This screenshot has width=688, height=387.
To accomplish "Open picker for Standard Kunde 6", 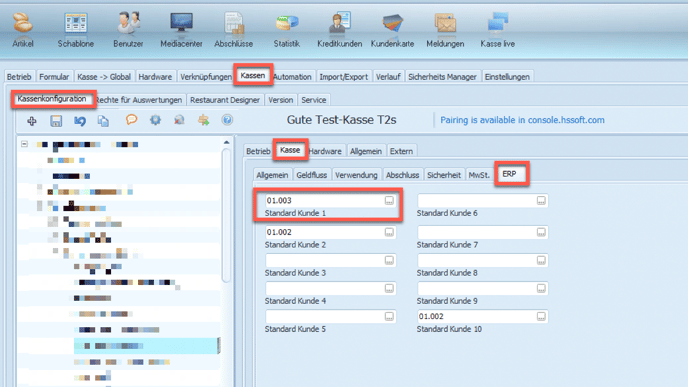I will (x=541, y=201).
